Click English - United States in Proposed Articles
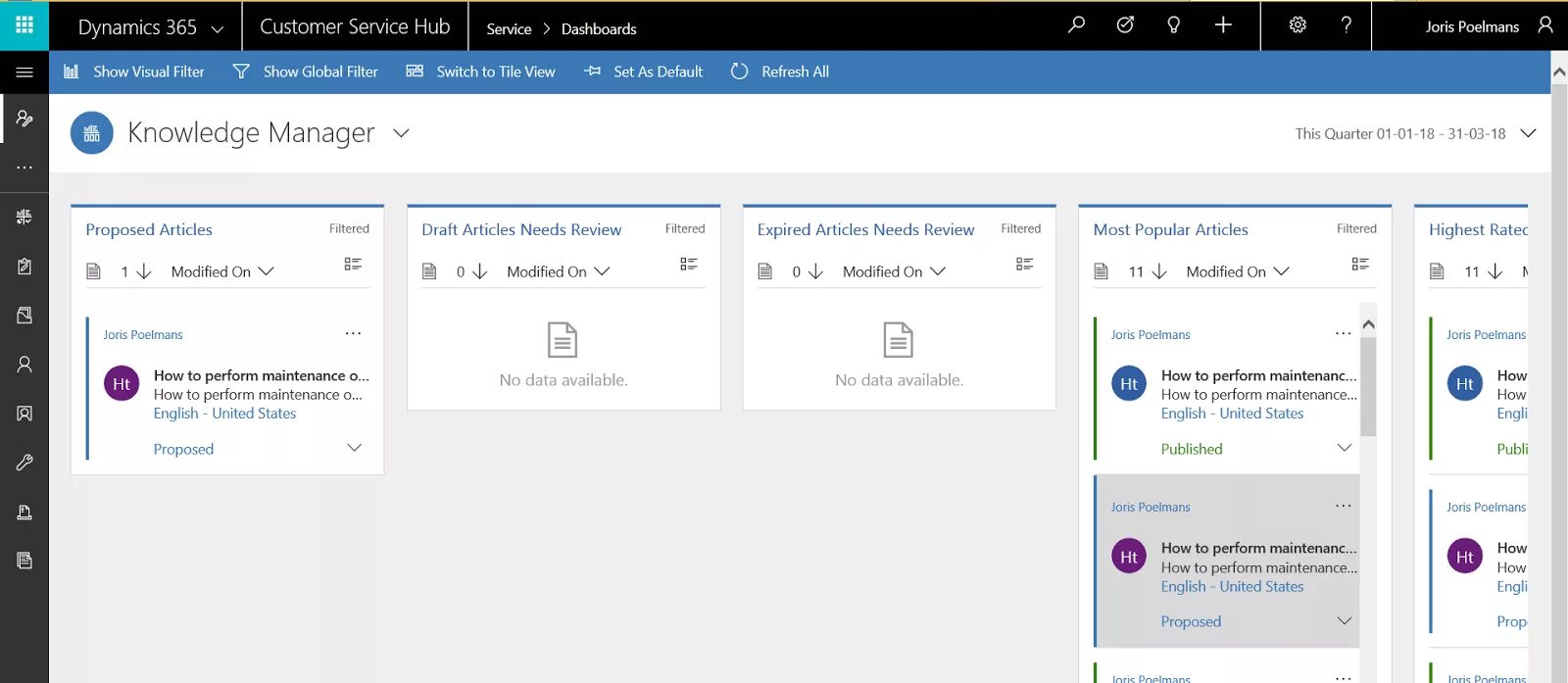 (x=224, y=414)
